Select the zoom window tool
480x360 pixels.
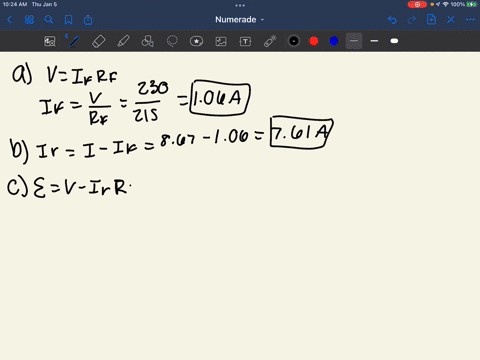click(x=50, y=41)
